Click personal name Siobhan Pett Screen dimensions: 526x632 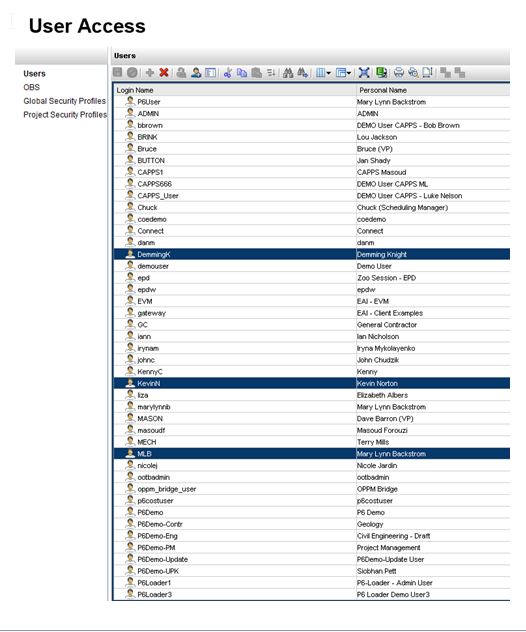pos(376,571)
